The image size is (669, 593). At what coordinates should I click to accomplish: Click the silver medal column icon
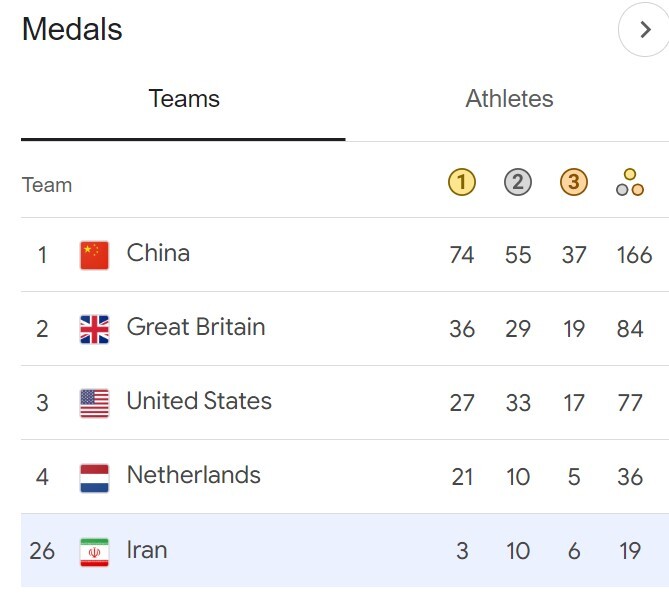pyautogui.click(x=518, y=182)
